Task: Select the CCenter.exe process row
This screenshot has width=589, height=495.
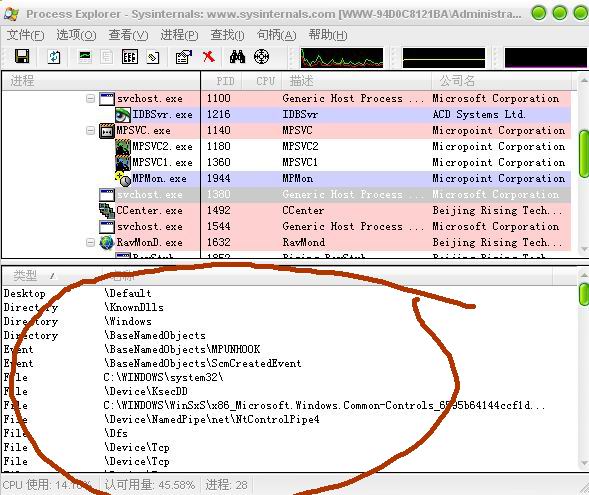Action: click(287, 210)
